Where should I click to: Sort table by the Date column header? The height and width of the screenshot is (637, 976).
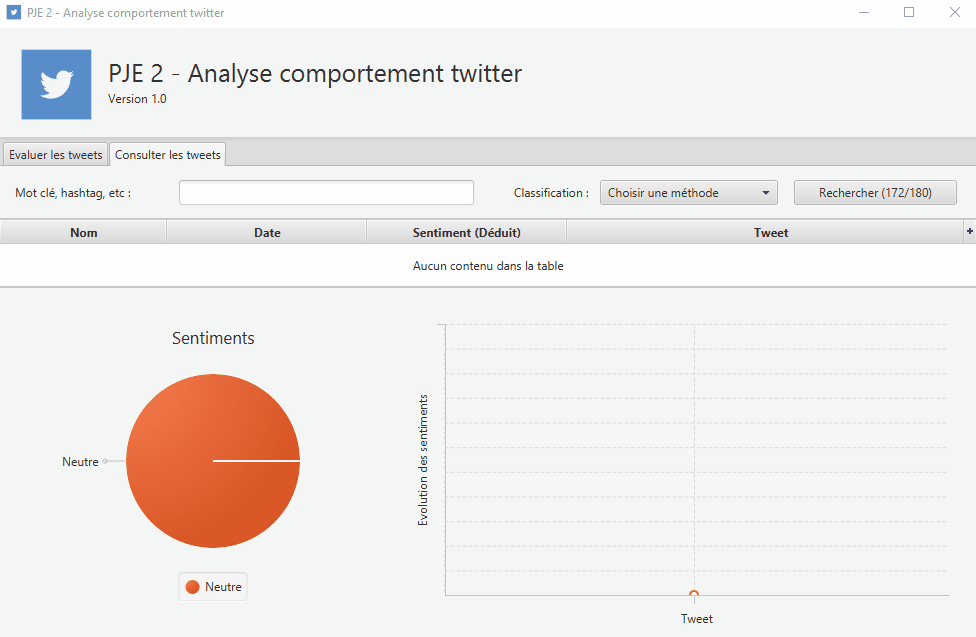click(x=267, y=233)
